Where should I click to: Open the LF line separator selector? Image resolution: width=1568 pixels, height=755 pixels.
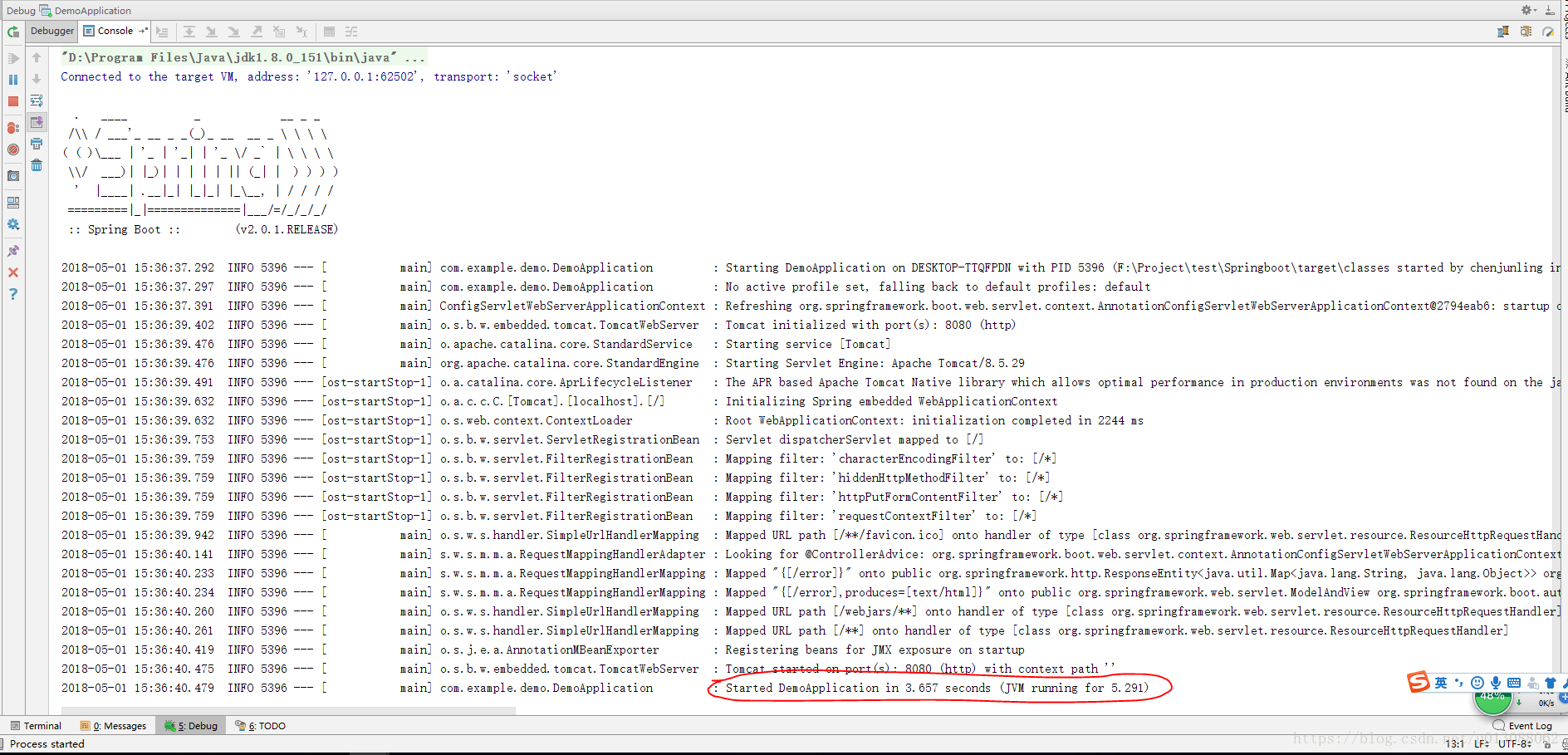(1482, 743)
